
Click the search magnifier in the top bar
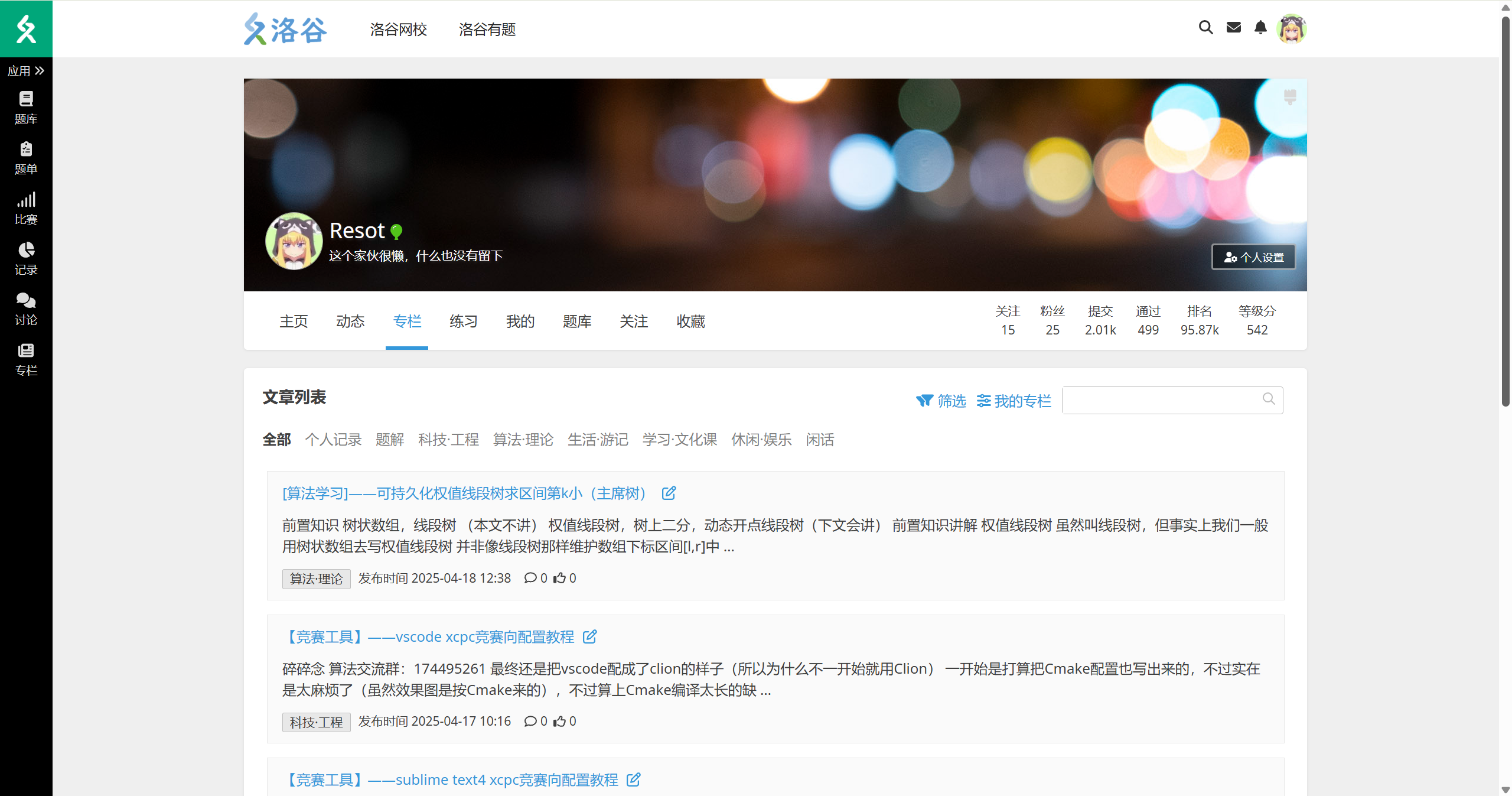1205,28
